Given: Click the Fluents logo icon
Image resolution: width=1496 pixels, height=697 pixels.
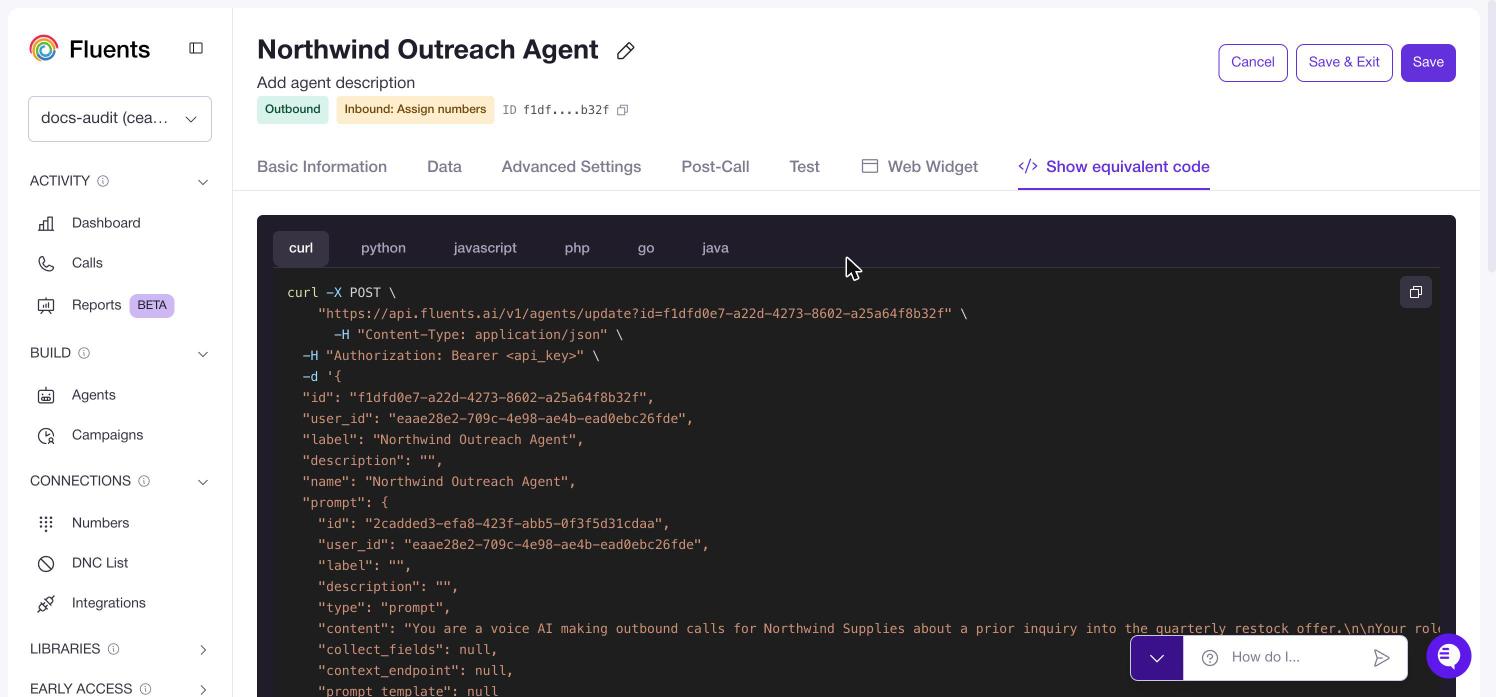Looking at the screenshot, I should tap(44, 48).
